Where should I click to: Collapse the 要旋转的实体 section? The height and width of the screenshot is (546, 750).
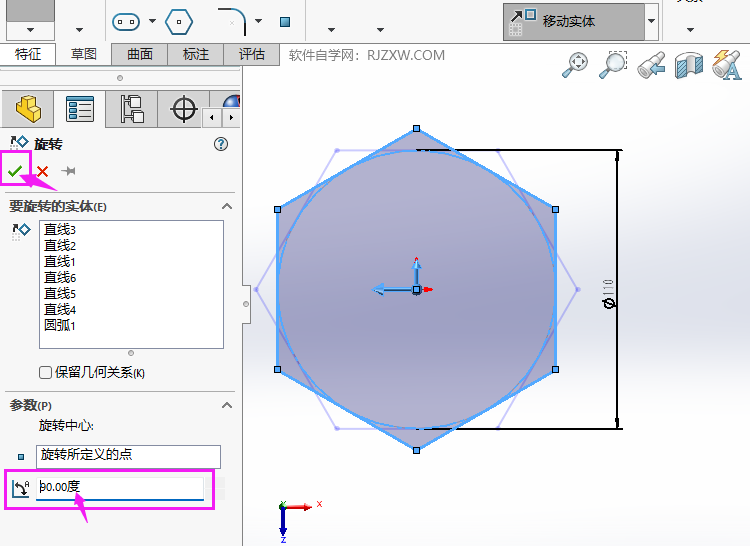pyautogui.click(x=227, y=206)
